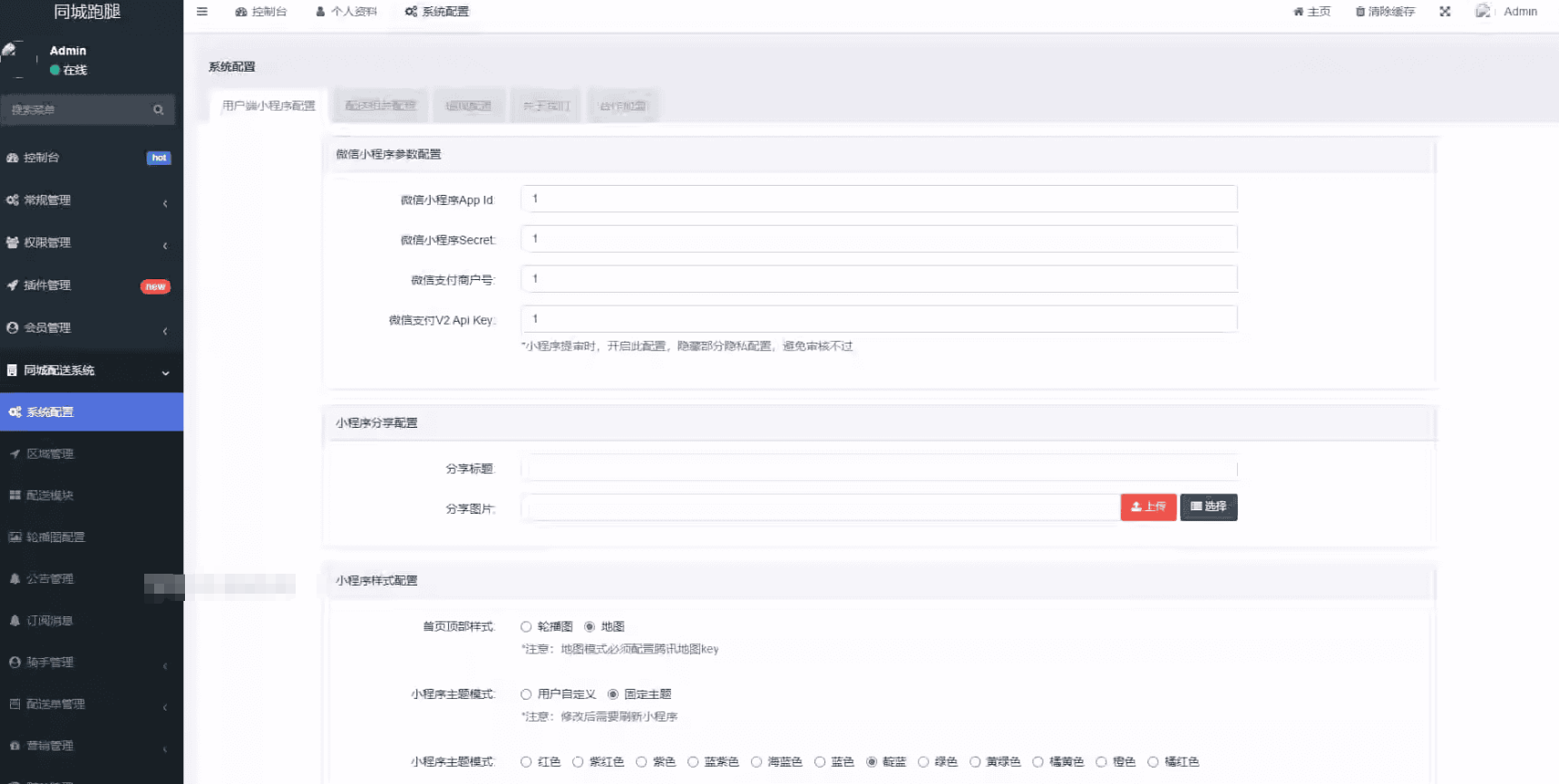Viewport: 1559px width, 784px height.
Task: Pick the 绿色 theme color radio
Action: [923, 762]
